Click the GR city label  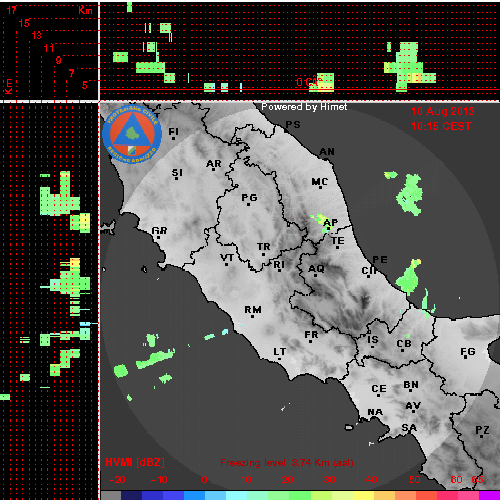(x=159, y=231)
